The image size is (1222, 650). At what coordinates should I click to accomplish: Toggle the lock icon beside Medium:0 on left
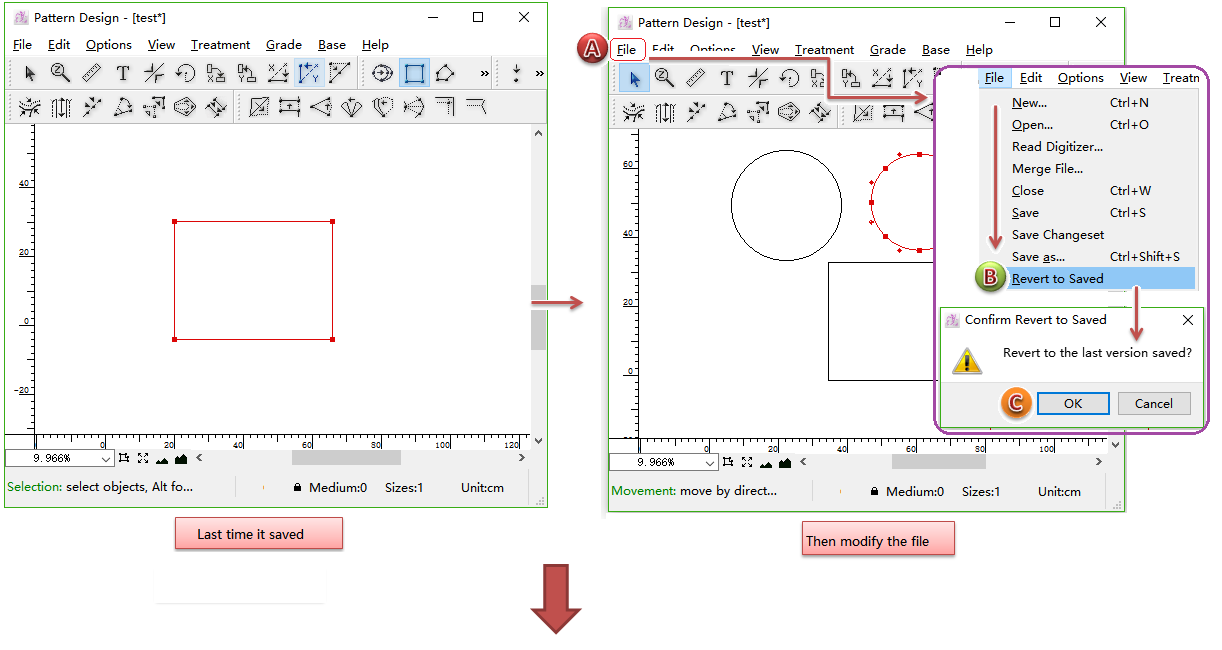pos(297,488)
